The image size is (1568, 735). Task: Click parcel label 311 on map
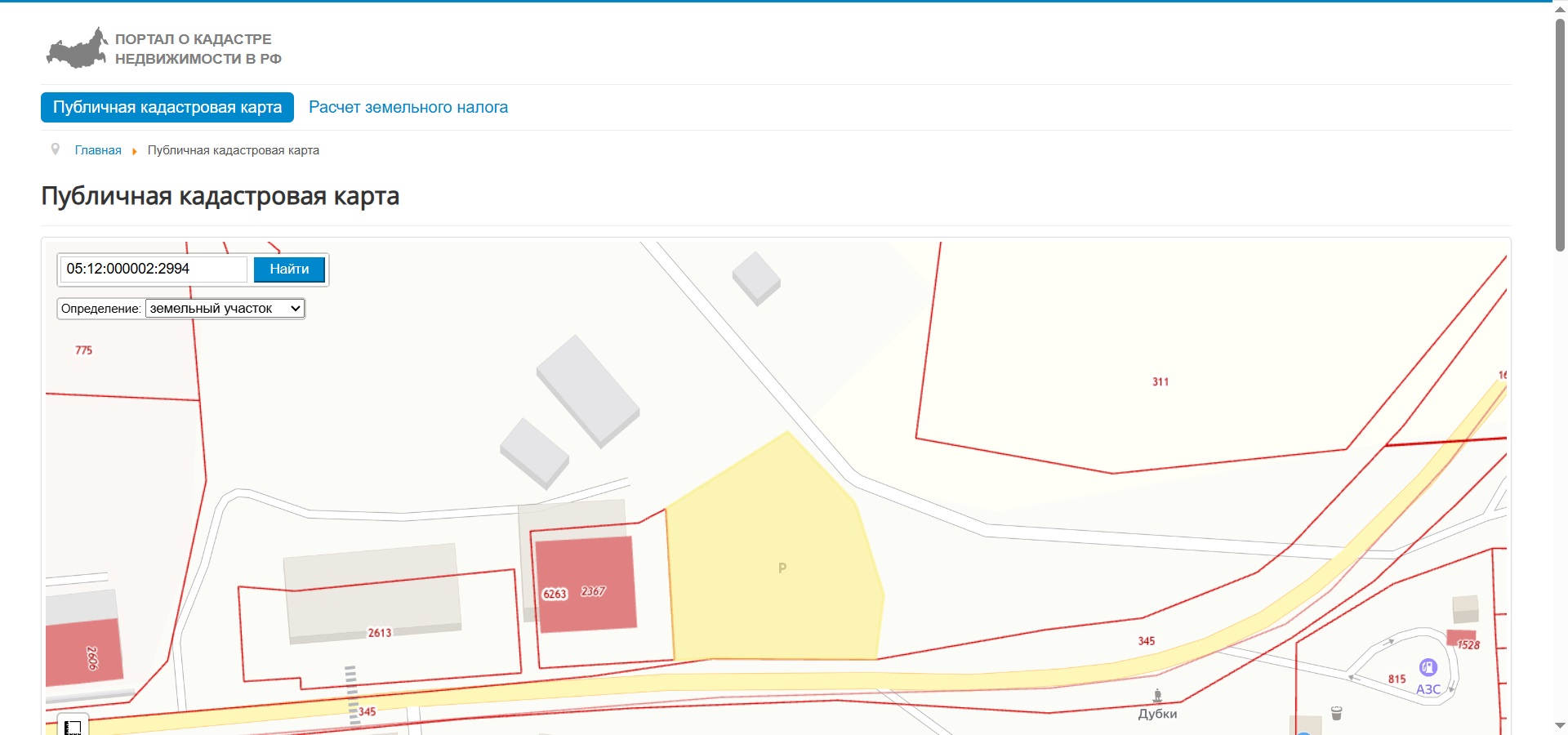[1160, 381]
